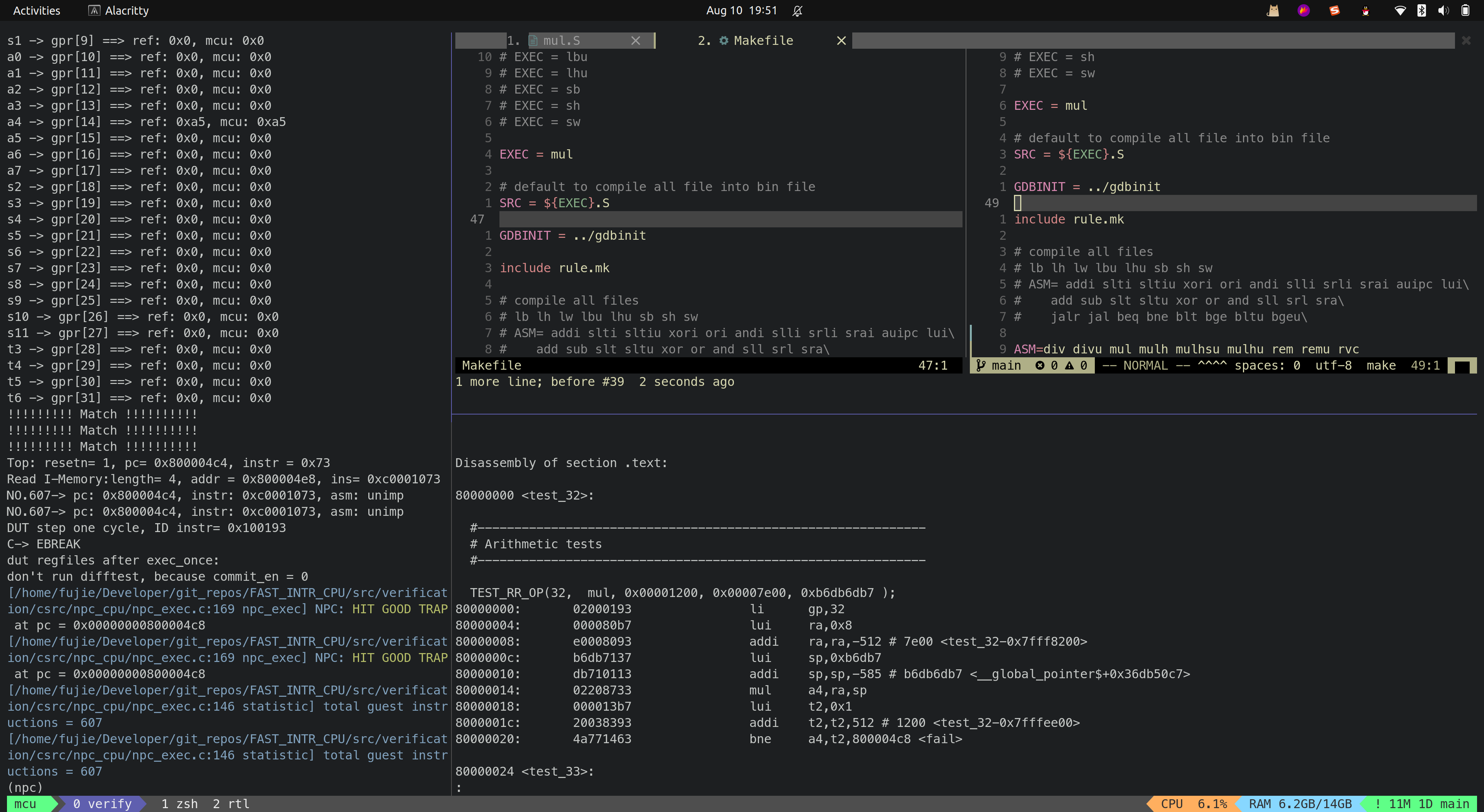Click the ASM=div divu mul line
Screen dimensions: 1484x812
[x=1186, y=349]
